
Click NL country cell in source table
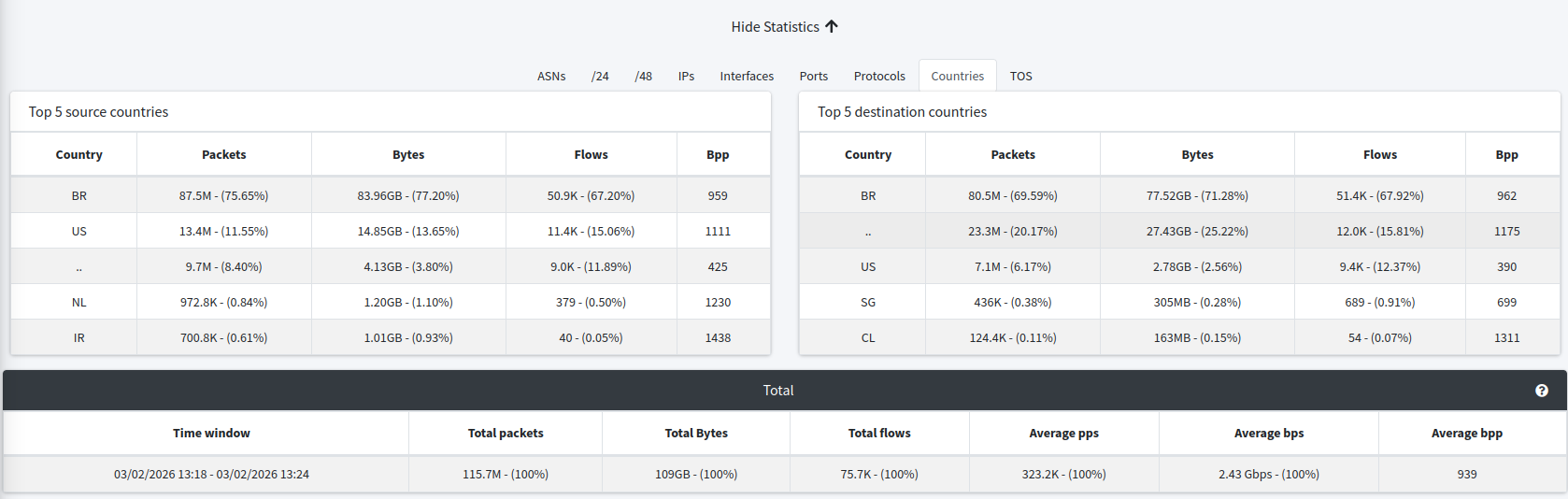pyautogui.click(x=79, y=302)
